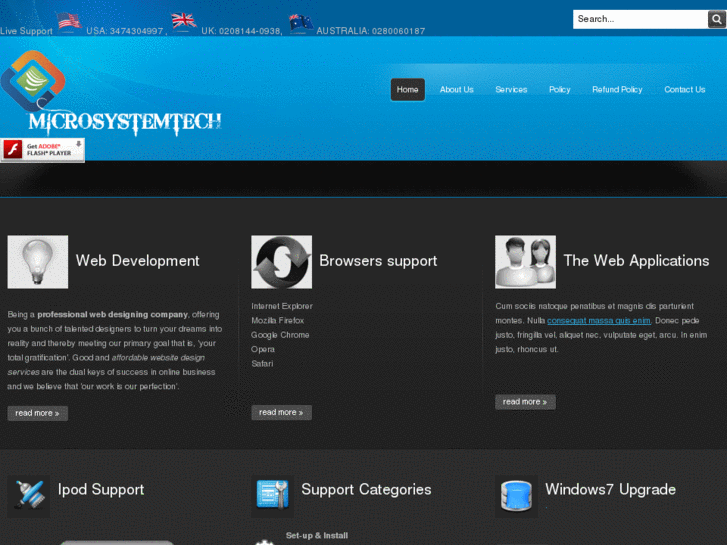Open the Services menu item

pyautogui.click(x=511, y=90)
